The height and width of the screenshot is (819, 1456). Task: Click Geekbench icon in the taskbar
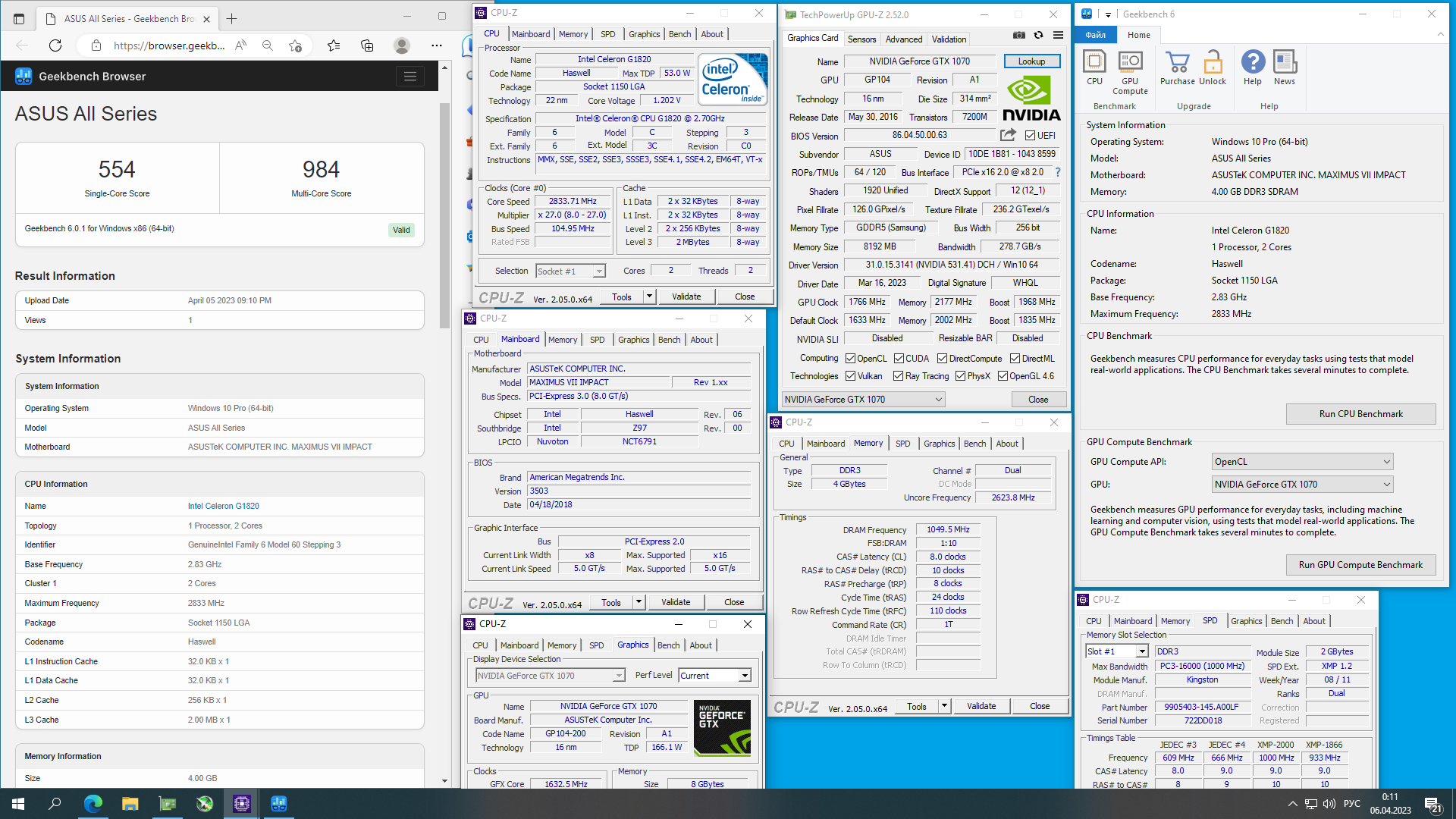279,804
